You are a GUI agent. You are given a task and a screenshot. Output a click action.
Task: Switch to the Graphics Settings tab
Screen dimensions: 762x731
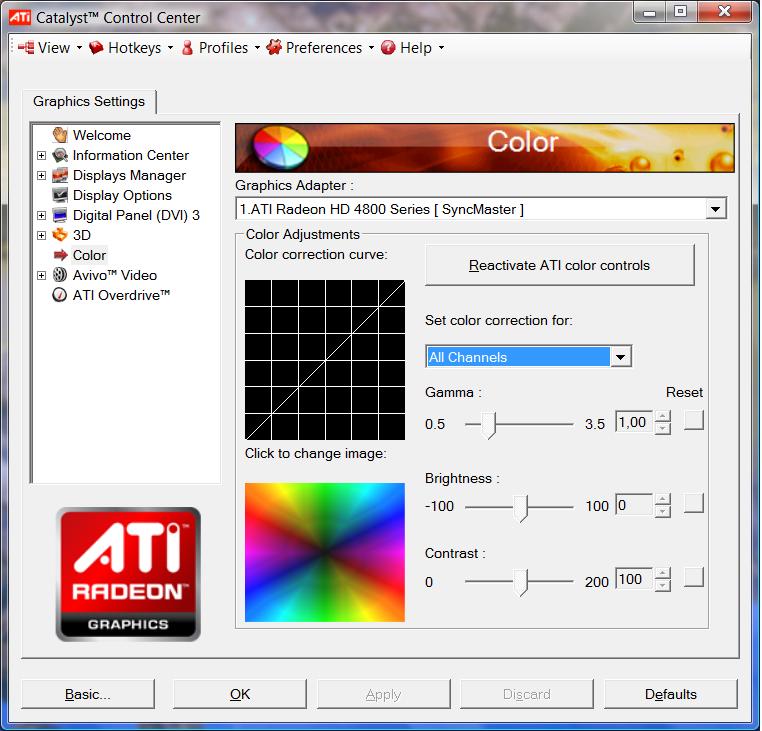(89, 101)
